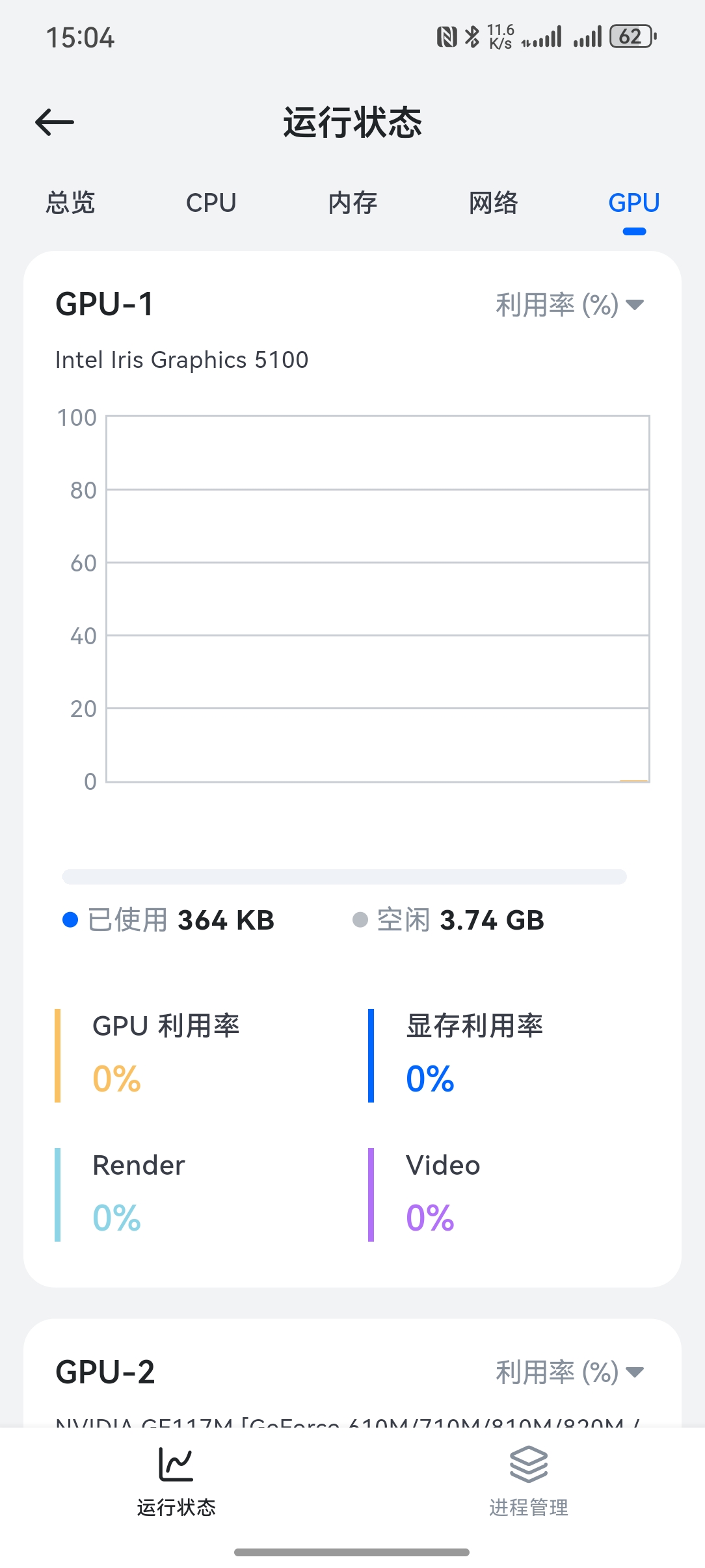Select the GPU tab

click(x=634, y=203)
